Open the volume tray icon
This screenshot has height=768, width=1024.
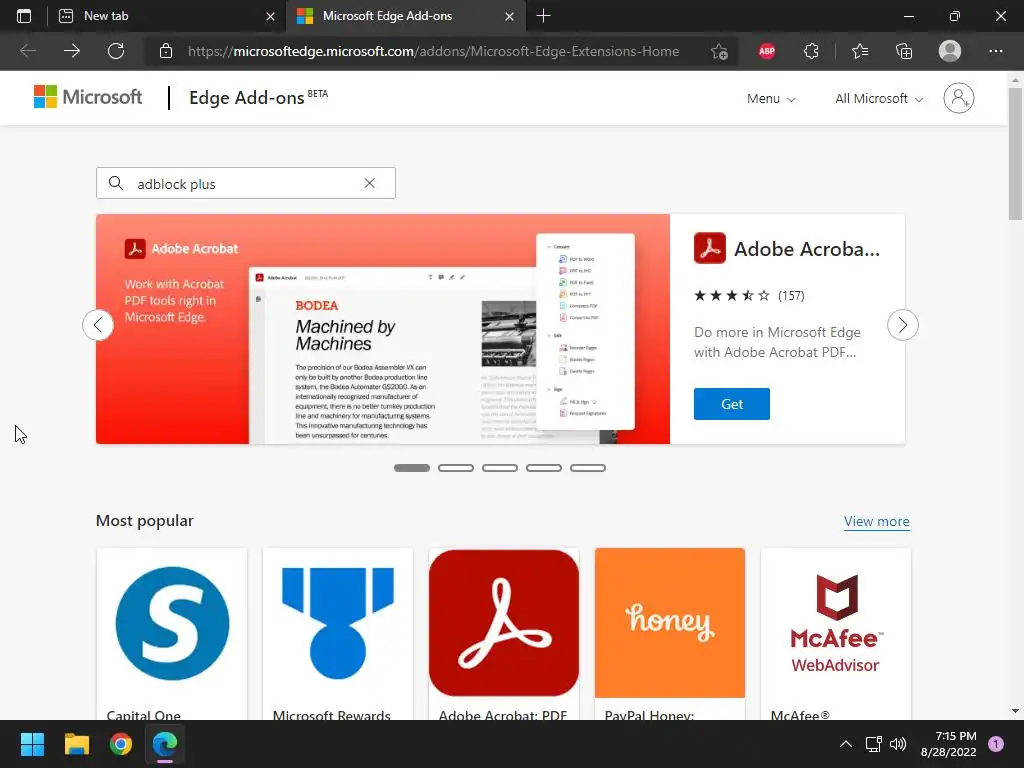click(898, 744)
